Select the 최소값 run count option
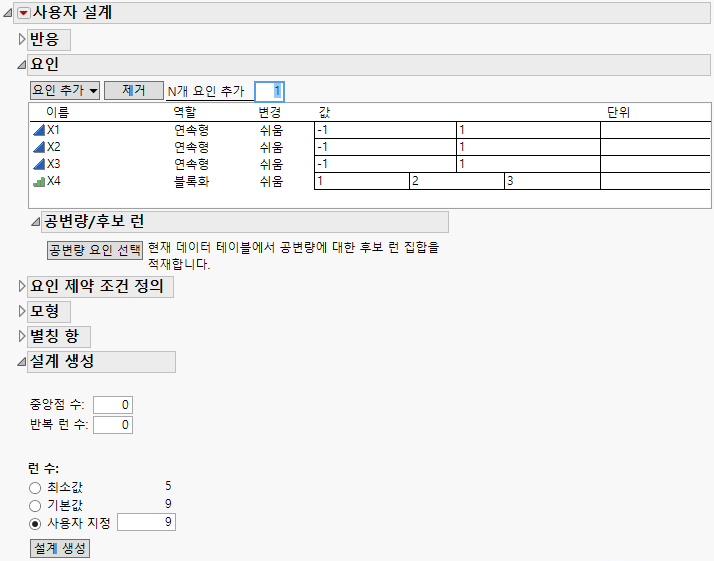Image resolution: width=714 pixels, height=561 pixels. click(35, 488)
